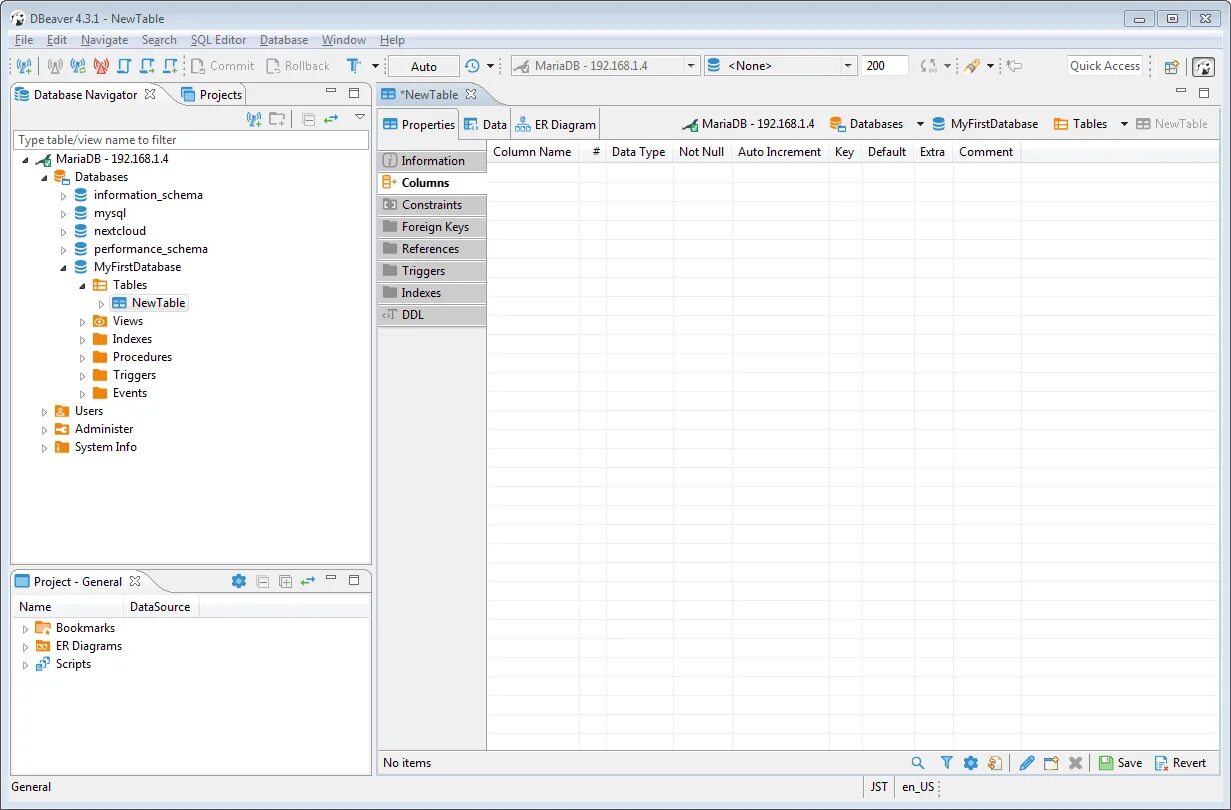
Task: Open Database Navigator view menu triangle
Action: point(360,117)
